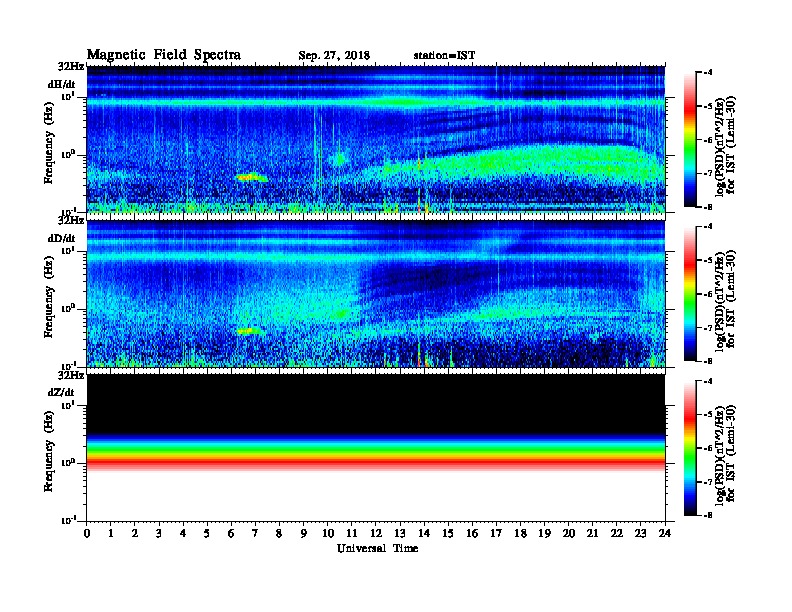Click hour "13" on the Universal Time axis
Image resolution: width=792 pixels, height=612 pixels.
pyautogui.click(x=400, y=533)
